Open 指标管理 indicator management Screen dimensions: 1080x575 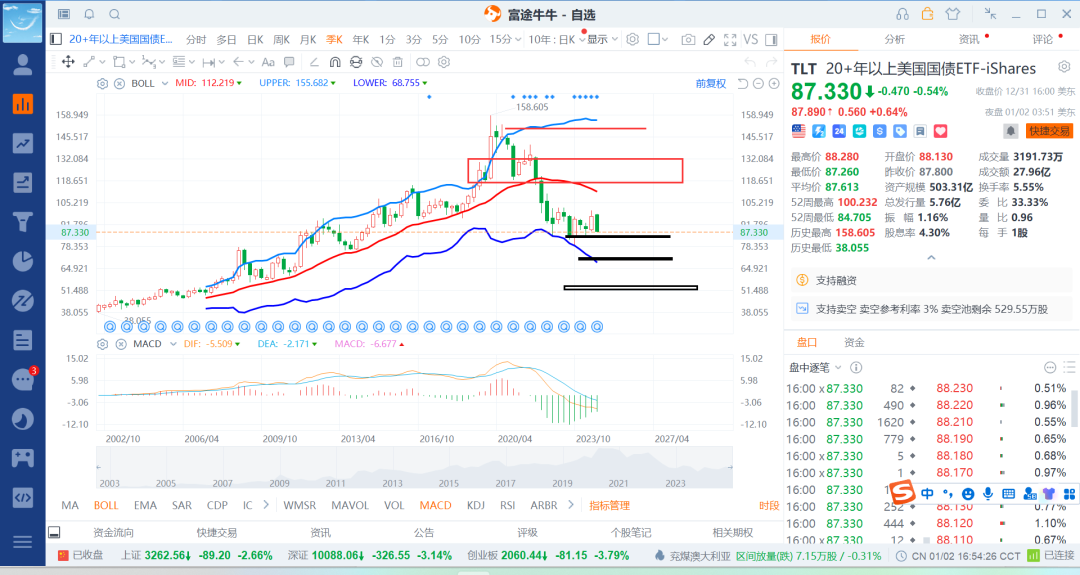(x=610, y=505)
